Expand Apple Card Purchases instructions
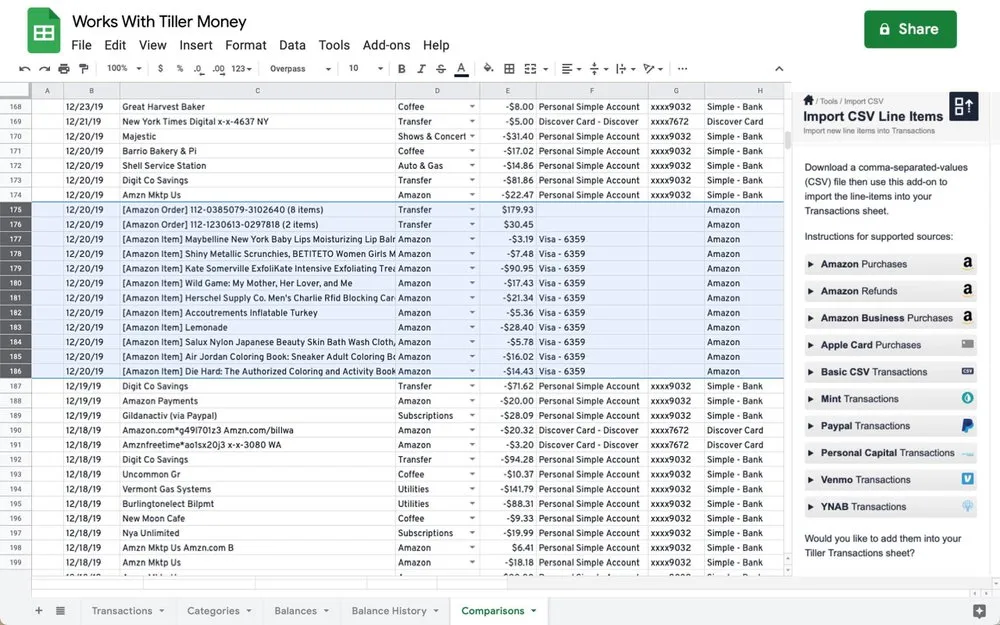The width and height of the screenshot is (1000, 625). 890,345
